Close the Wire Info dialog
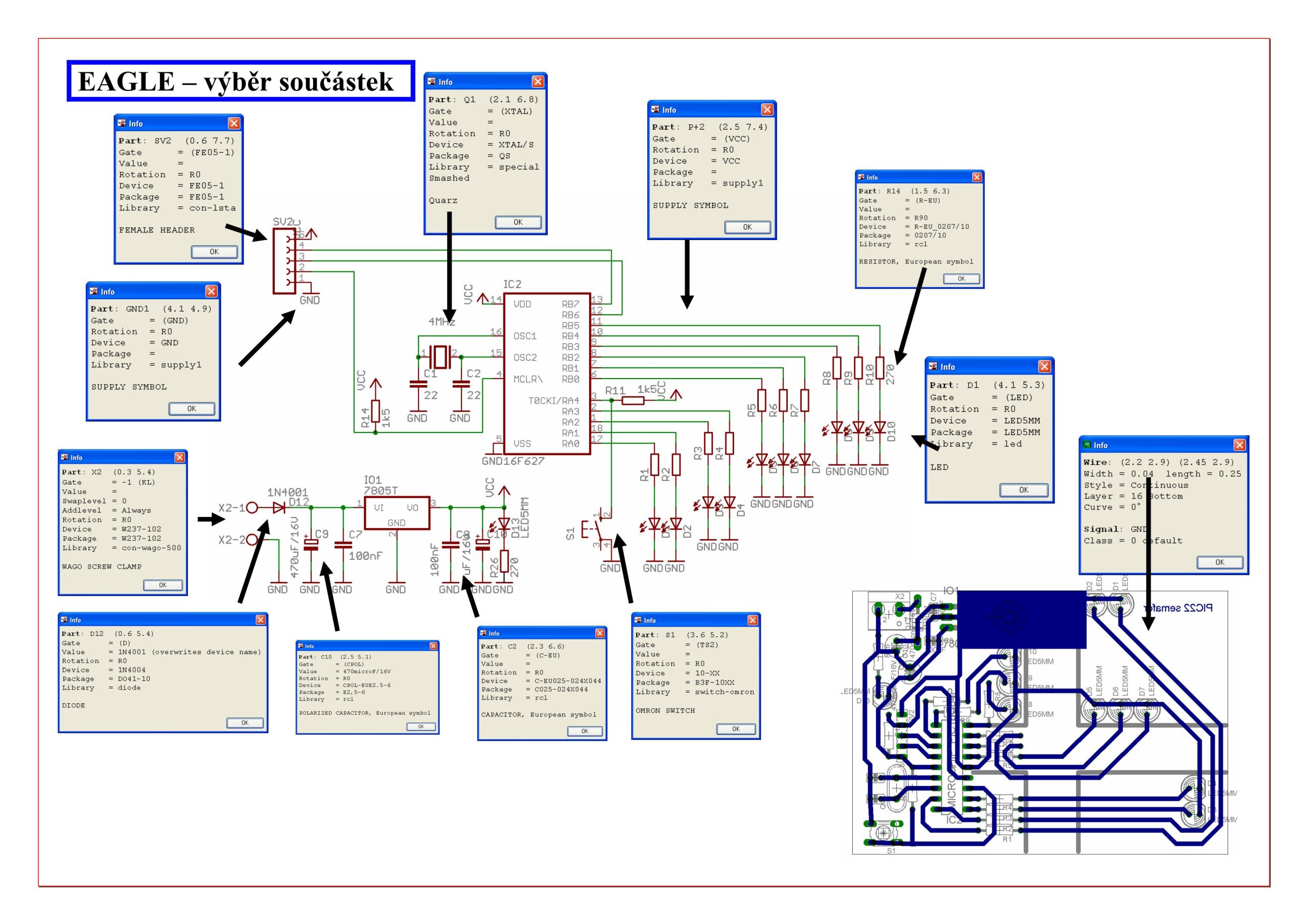The image size is (1308, 924). [x=1240, y=445]
